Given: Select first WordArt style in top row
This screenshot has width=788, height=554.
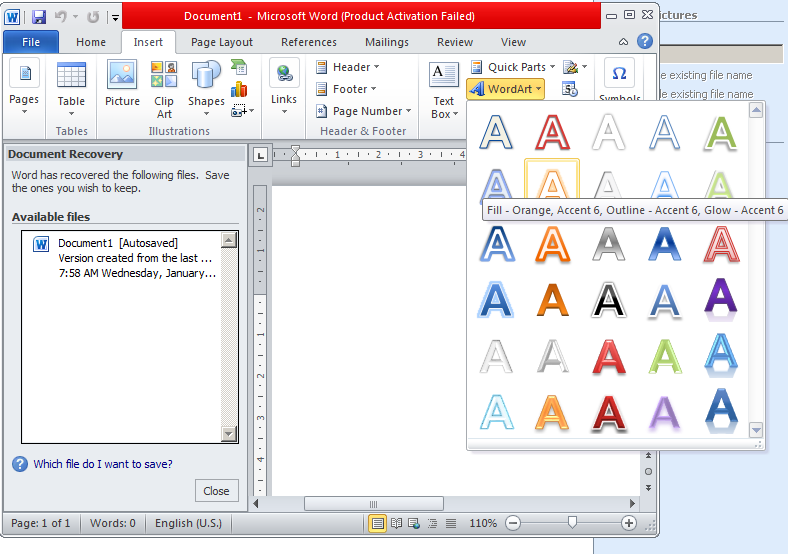Looking at the screenshot, I should (496, 133).
